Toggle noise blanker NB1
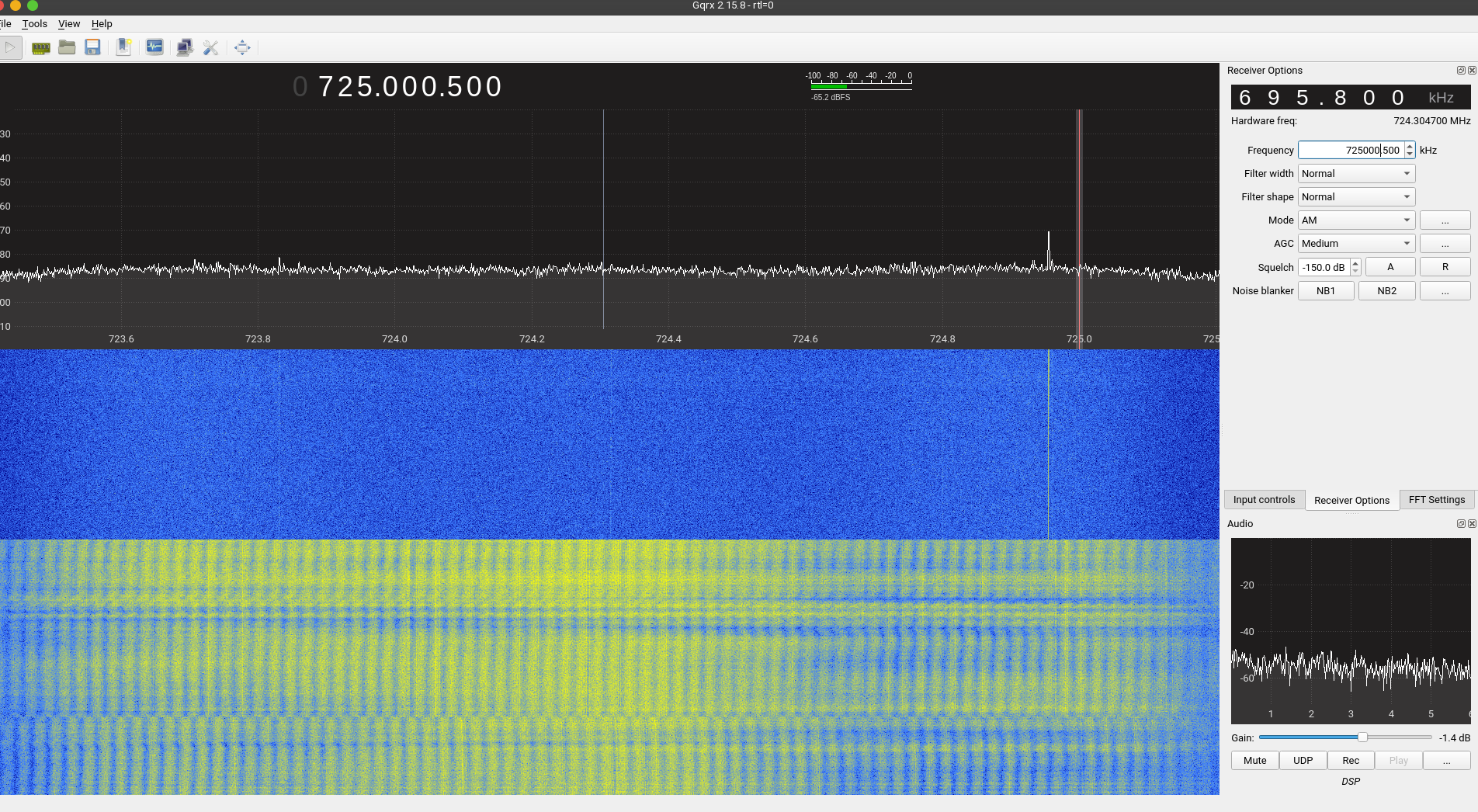This screenshot has width=1478, height=812. pyautogui.click(x=1326, y=291)
